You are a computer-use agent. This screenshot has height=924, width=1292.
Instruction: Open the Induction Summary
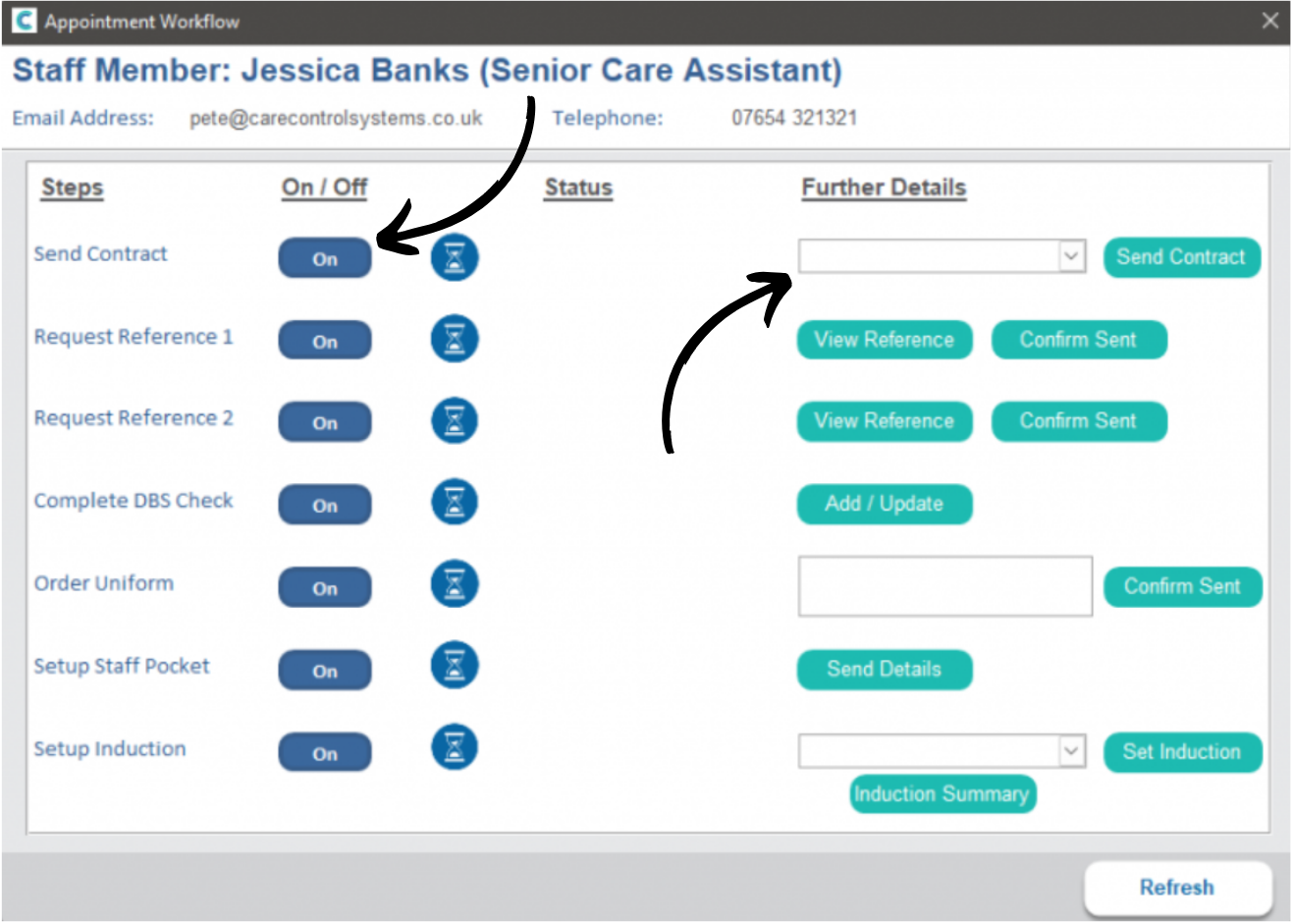pyautogui.click(x=942, y=793)
